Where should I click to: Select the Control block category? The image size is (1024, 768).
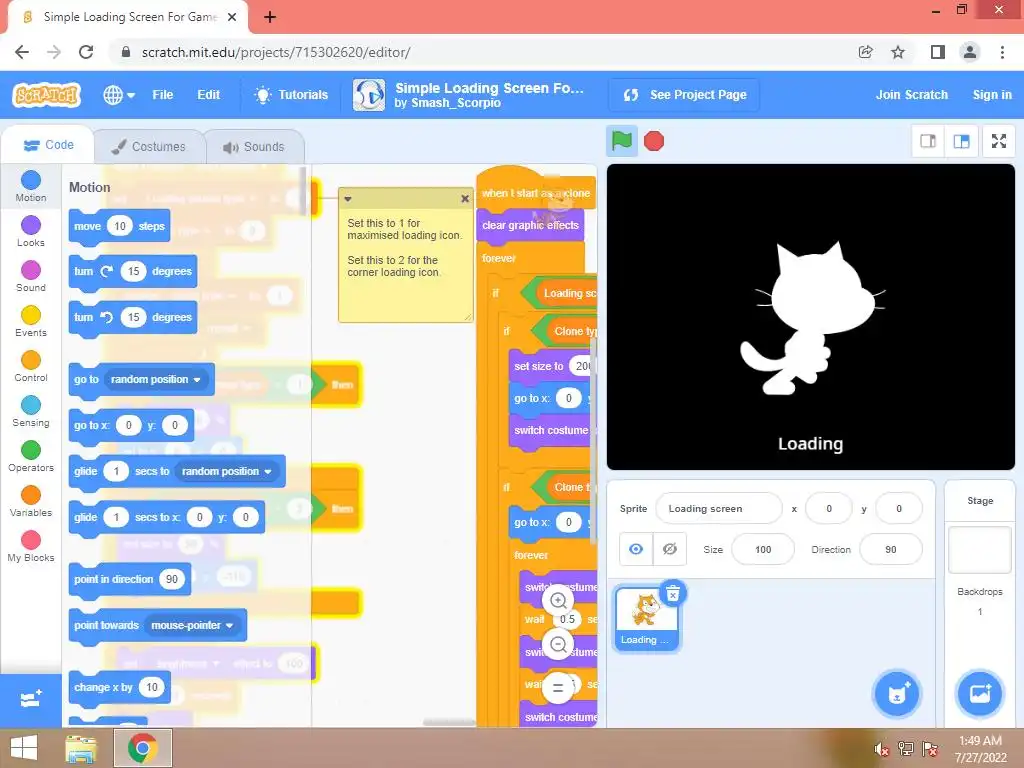click(x=31, y=366)
